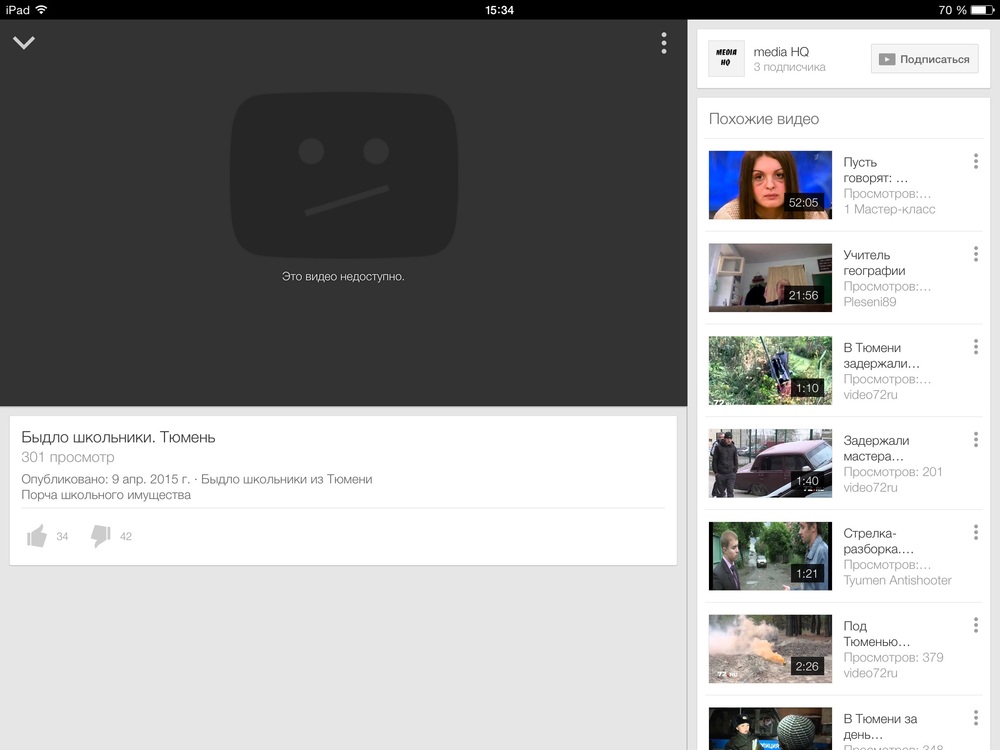This screenshot has width=1000, height=750.
Task: Open the 'Стрелка-разборка….' video title
Action: pos(878,541)
